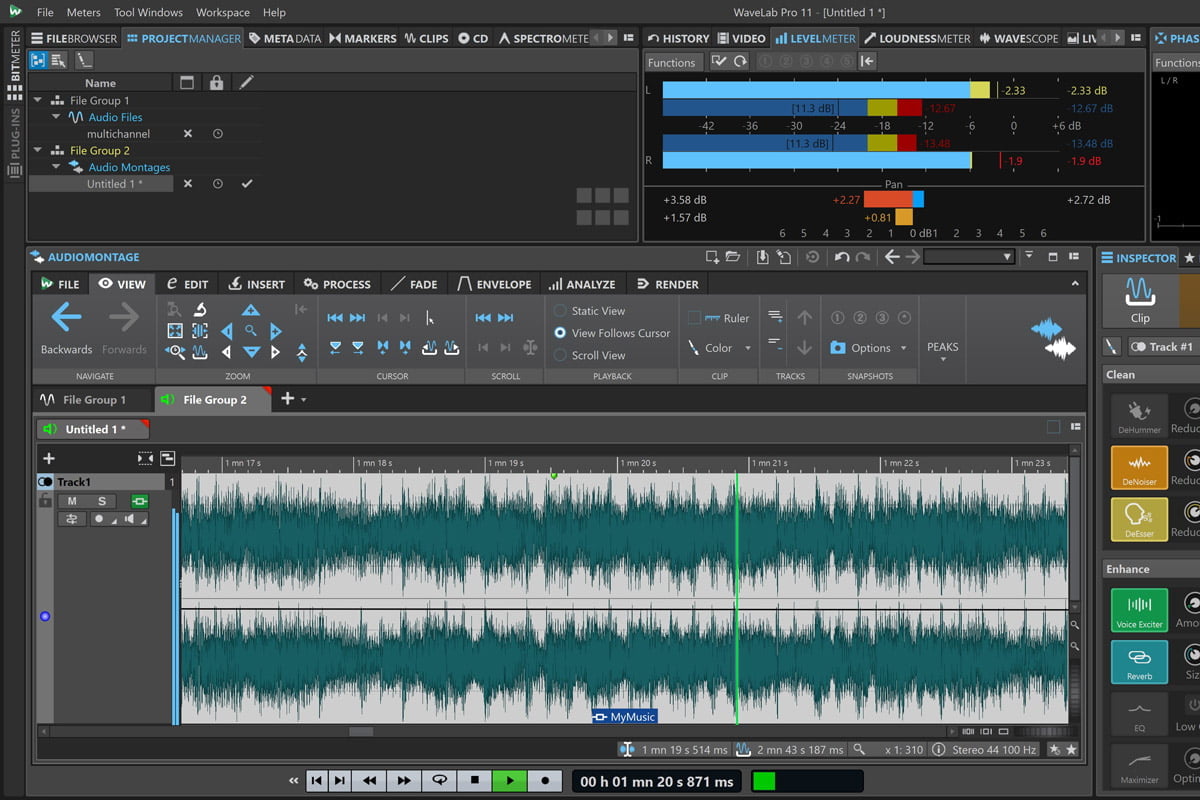Zoom in horizontally with right-arrow plus icon

pyautogui.click(x=276, y=331)
